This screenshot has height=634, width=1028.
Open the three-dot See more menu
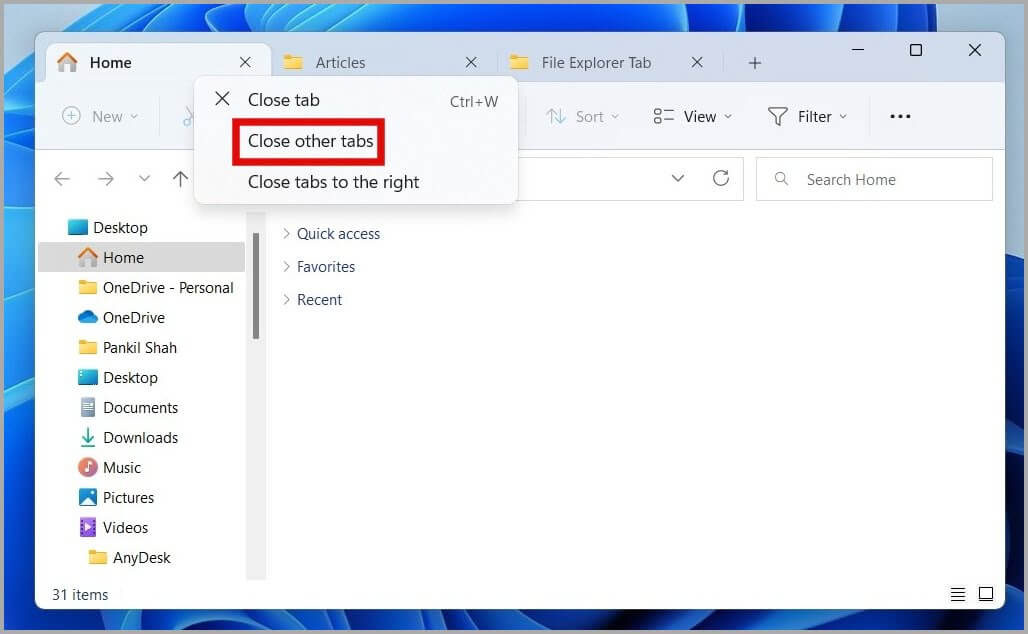pos(900,117)
